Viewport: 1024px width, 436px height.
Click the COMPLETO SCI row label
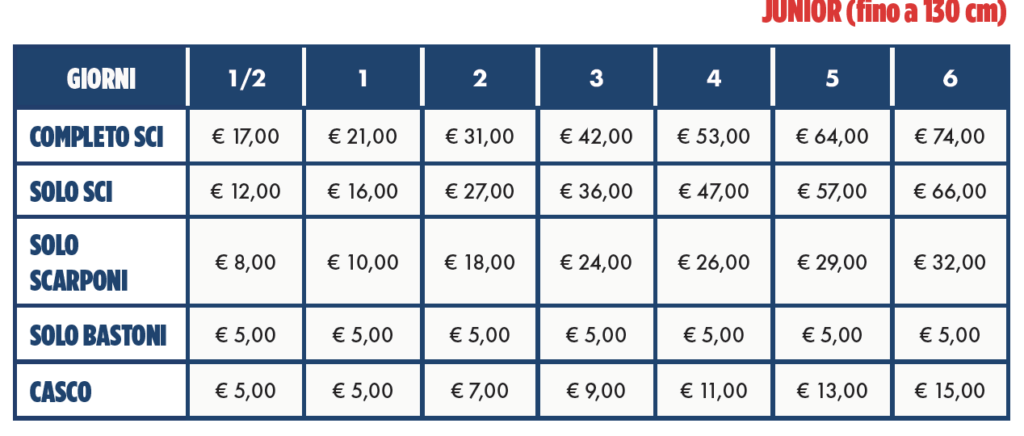point(96,137)
